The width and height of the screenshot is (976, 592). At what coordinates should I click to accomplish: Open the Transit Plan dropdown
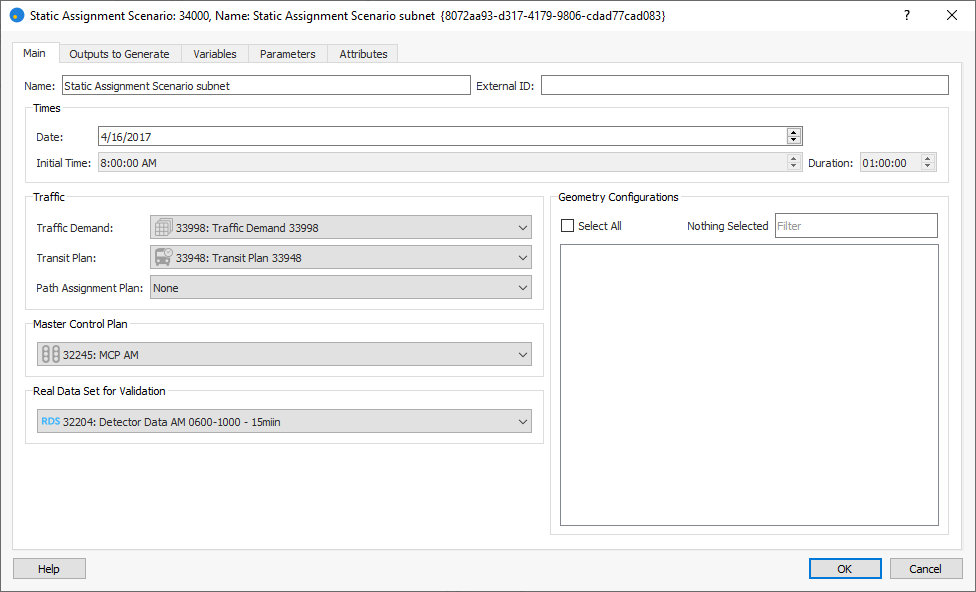click(523, 258)
